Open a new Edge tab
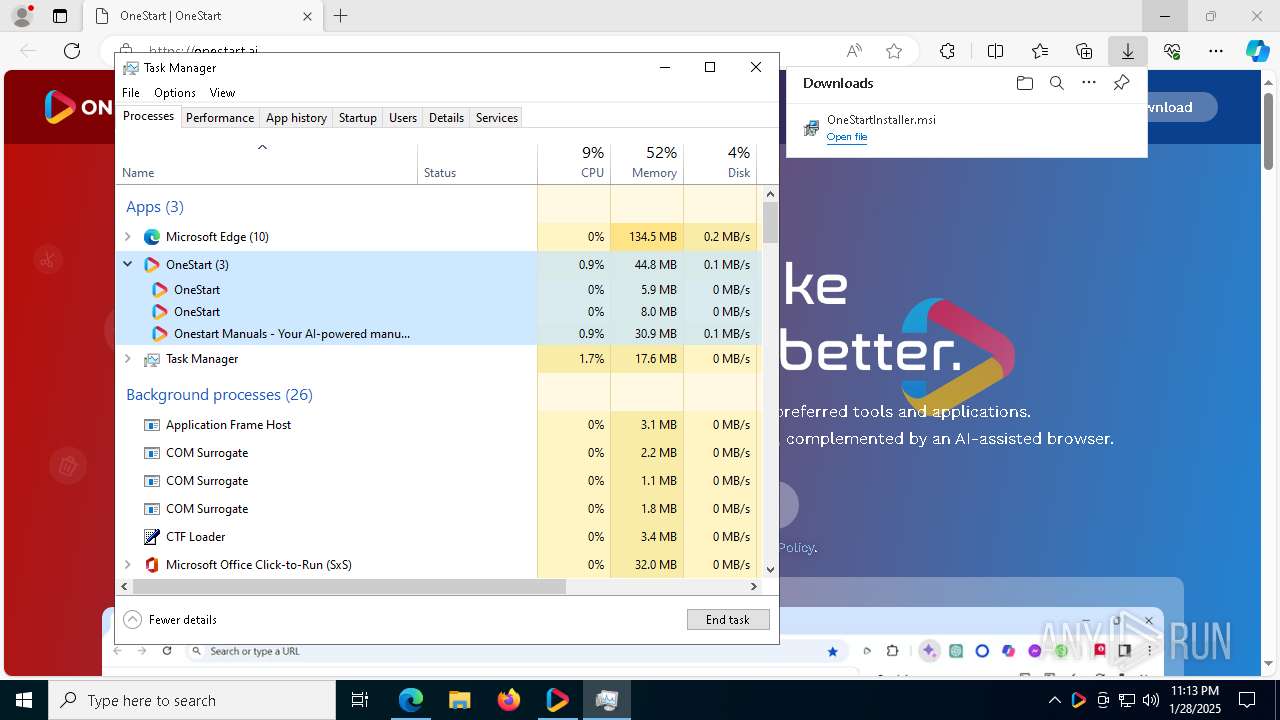The image size is (1280, 720). point(341,16)
